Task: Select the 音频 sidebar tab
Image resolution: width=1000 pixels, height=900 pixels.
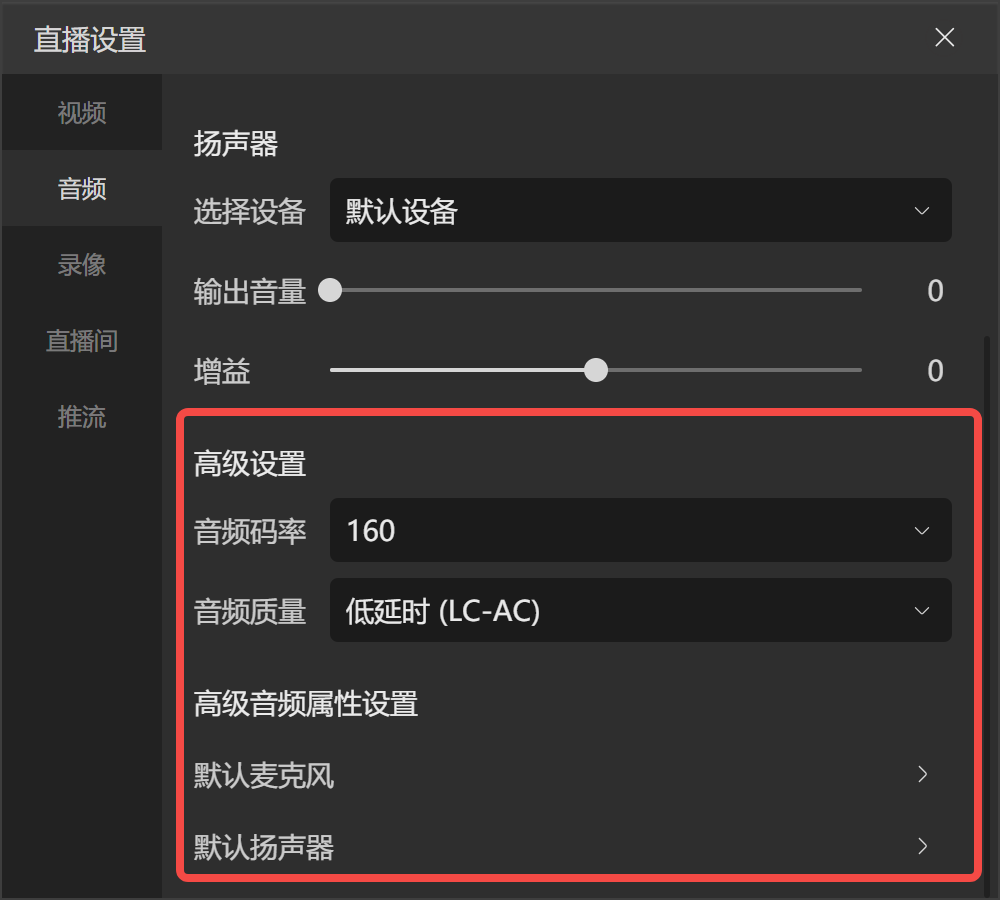Action: click(x=82, y=189)
